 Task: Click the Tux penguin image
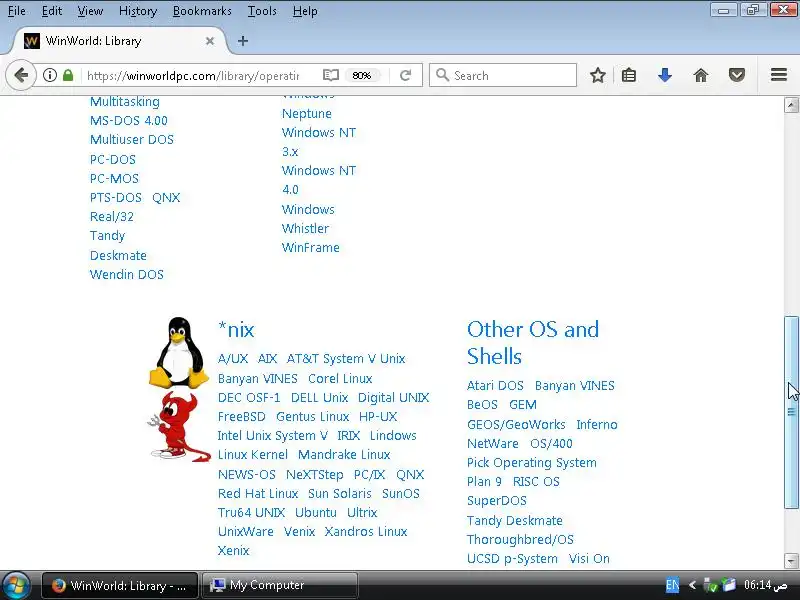[179, 352]
